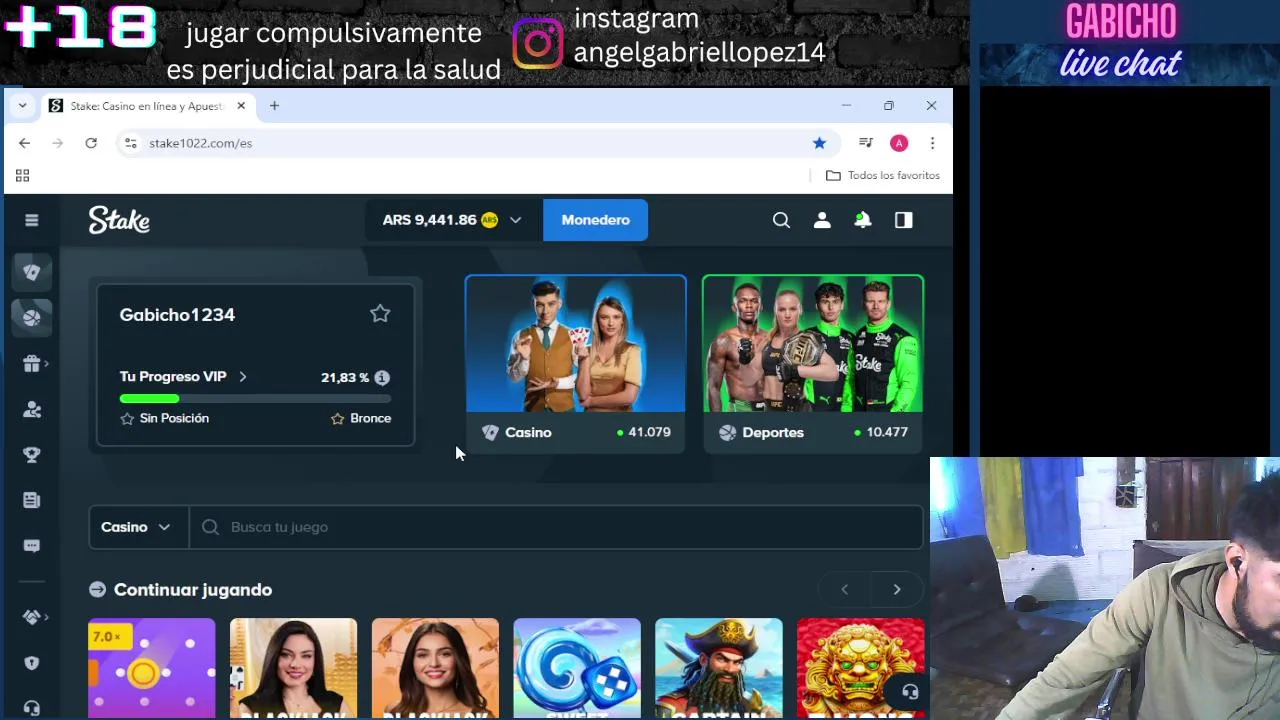Click the Stake logo

pyautogui.click(x=119, y=220)
